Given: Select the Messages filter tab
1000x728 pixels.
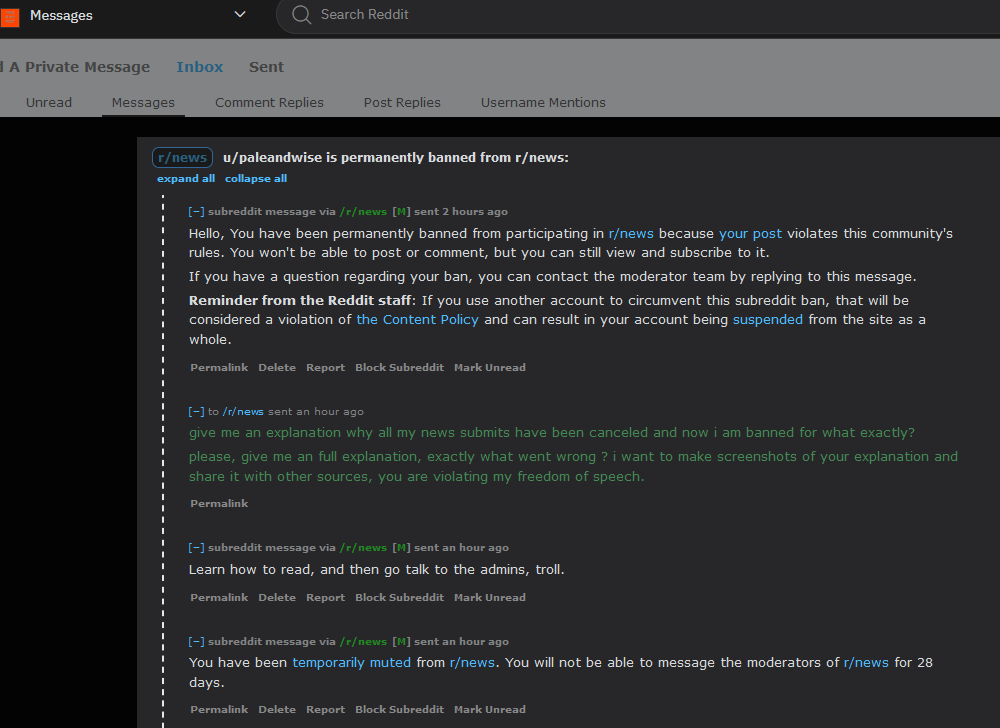Looking at the screenshot, I should [143, 102].
